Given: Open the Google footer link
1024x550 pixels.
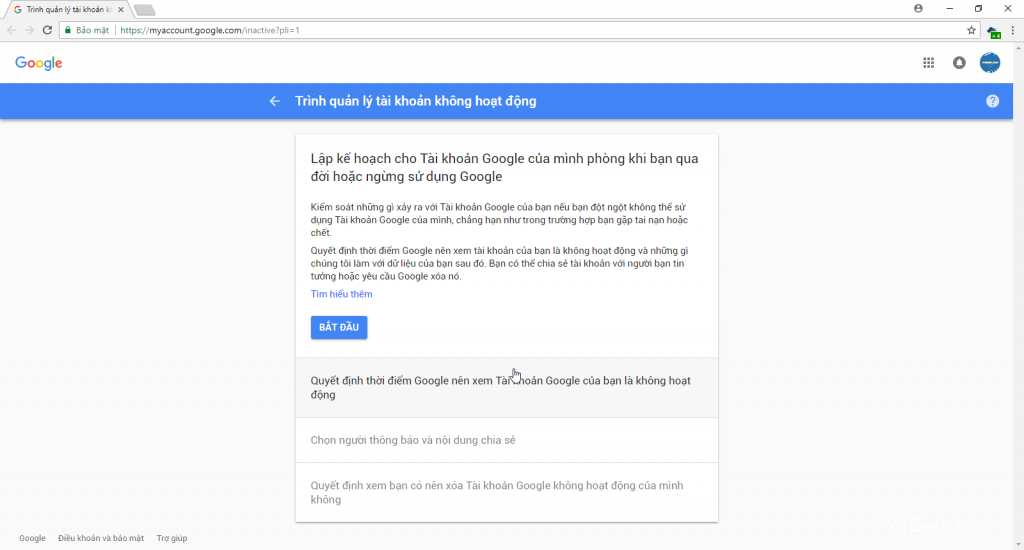Looking at the screenshot, I should coord(32,538).
